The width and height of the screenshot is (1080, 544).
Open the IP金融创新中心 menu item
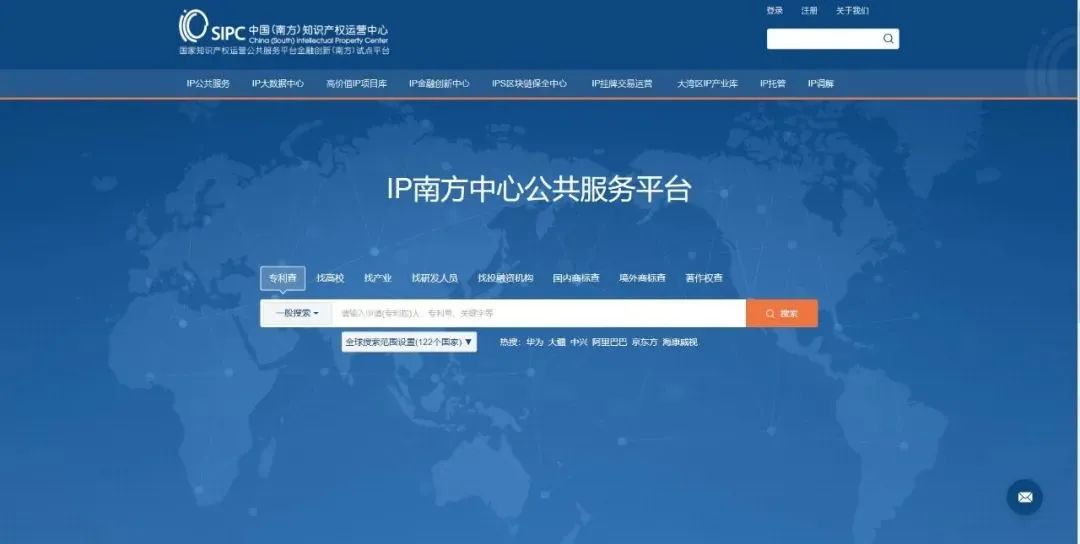(x=439, y=84)
